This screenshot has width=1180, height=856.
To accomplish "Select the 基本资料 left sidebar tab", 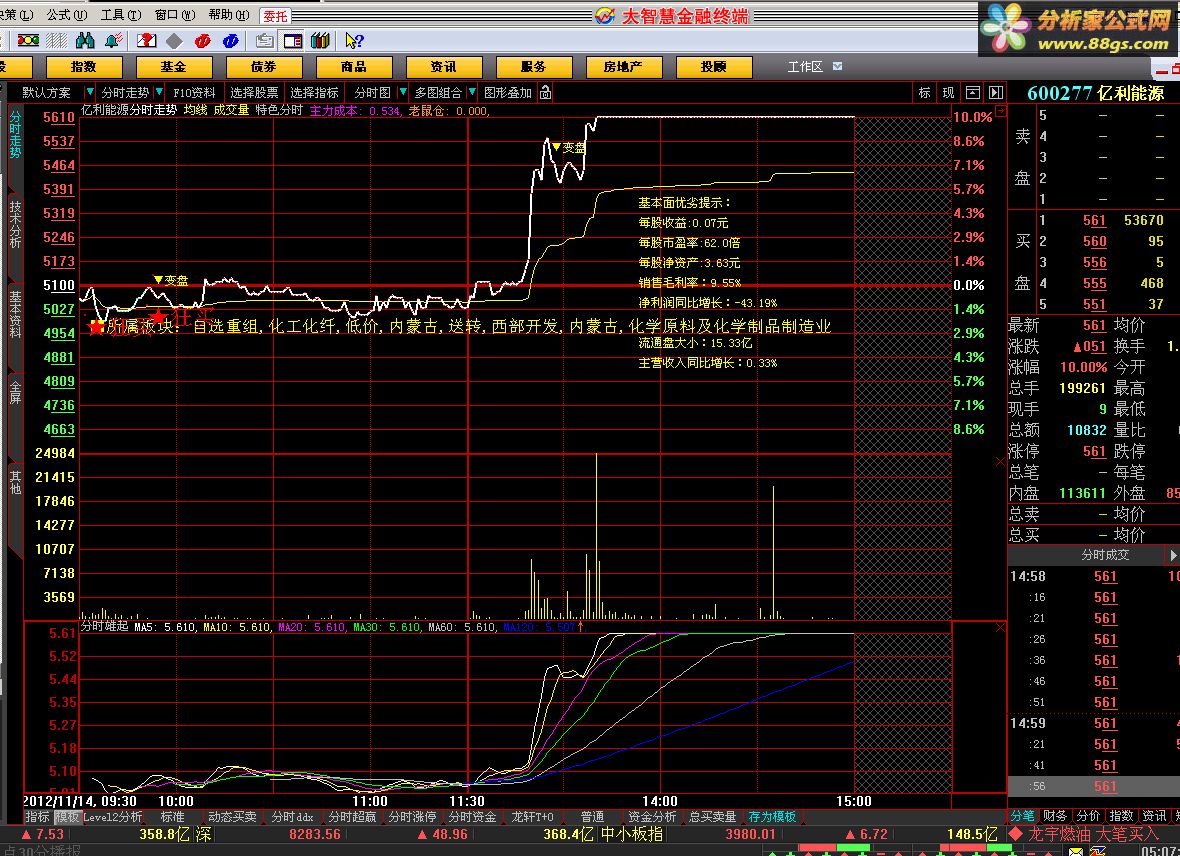I will click(15, 315).
